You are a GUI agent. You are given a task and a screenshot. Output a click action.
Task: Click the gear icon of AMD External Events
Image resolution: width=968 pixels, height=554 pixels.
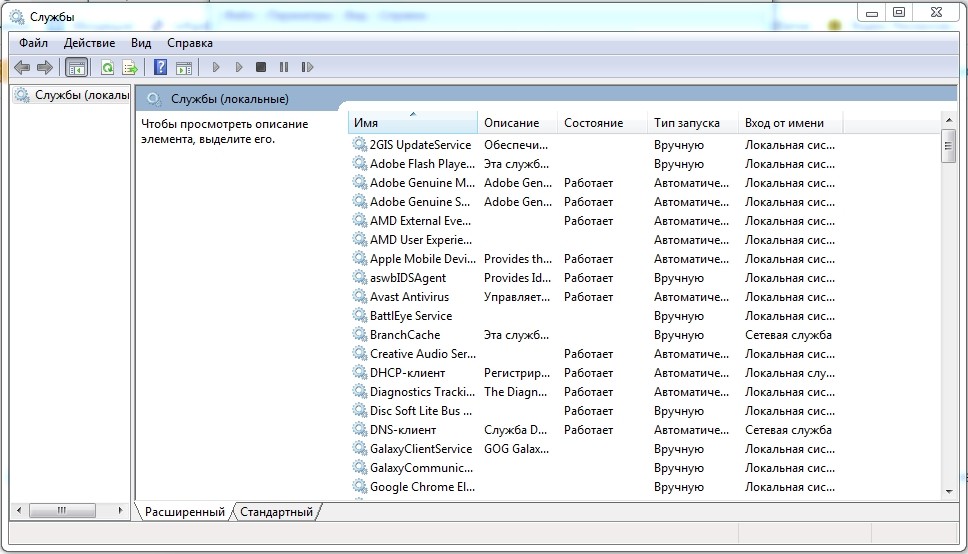tap(359, 220)
